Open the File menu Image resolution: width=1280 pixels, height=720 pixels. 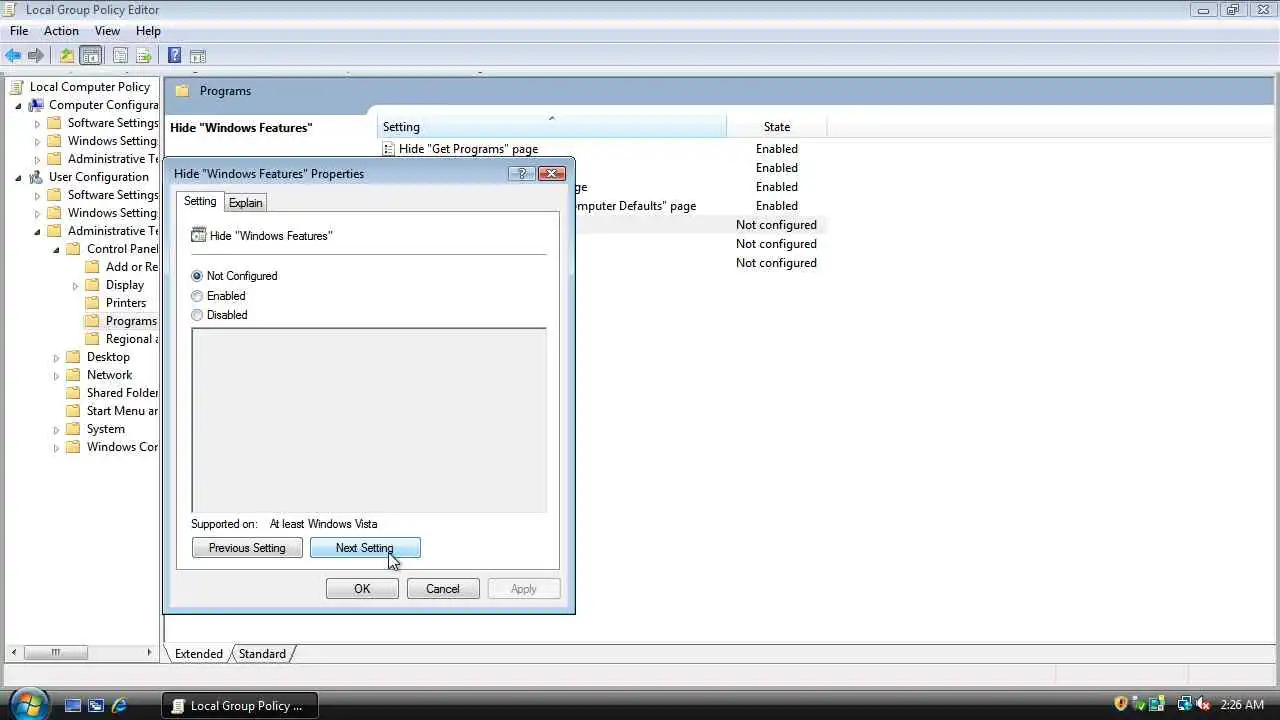point(19,31)
